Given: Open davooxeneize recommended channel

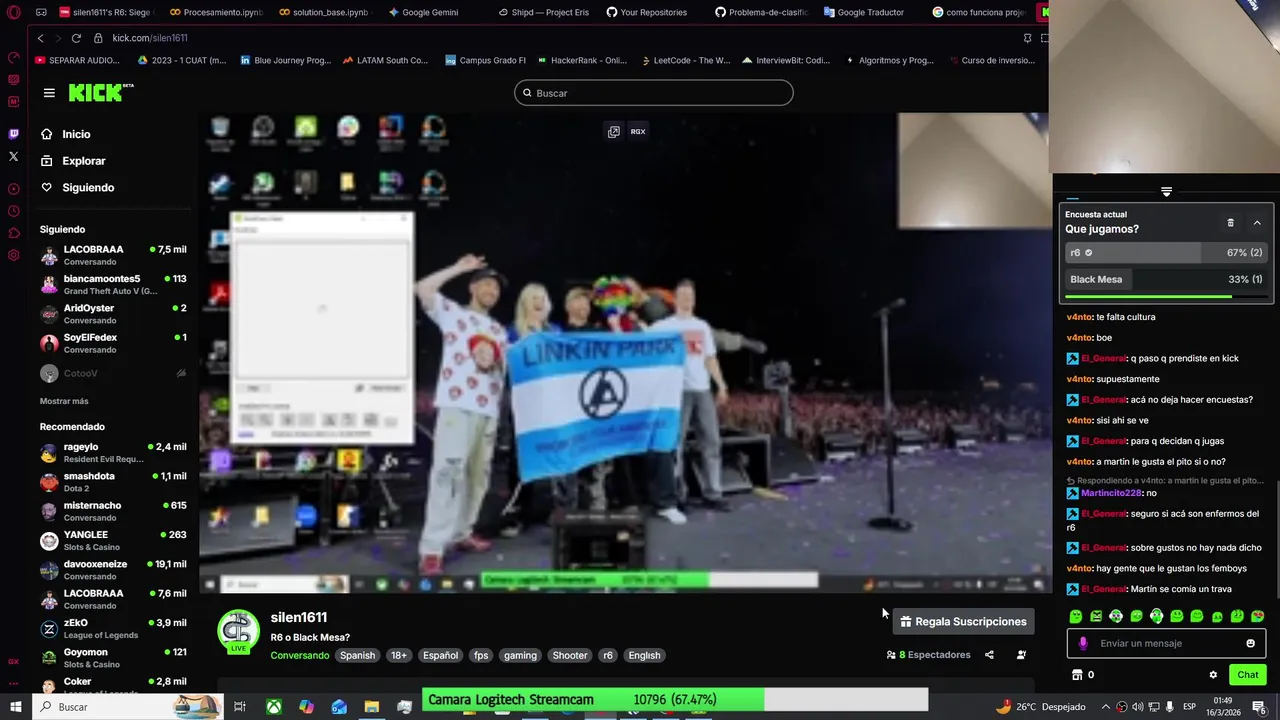Looking at the screenshot, I should [x=113, y=570].
